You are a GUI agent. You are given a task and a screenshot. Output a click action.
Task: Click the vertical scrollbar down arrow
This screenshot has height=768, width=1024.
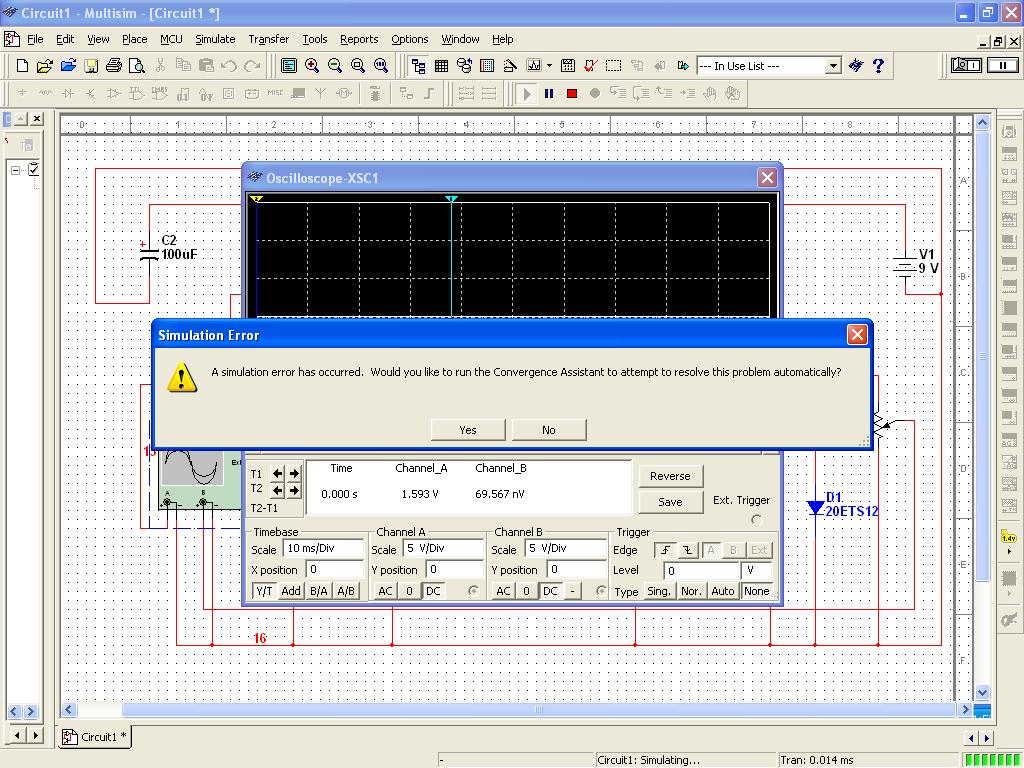[x=983, y=692]
